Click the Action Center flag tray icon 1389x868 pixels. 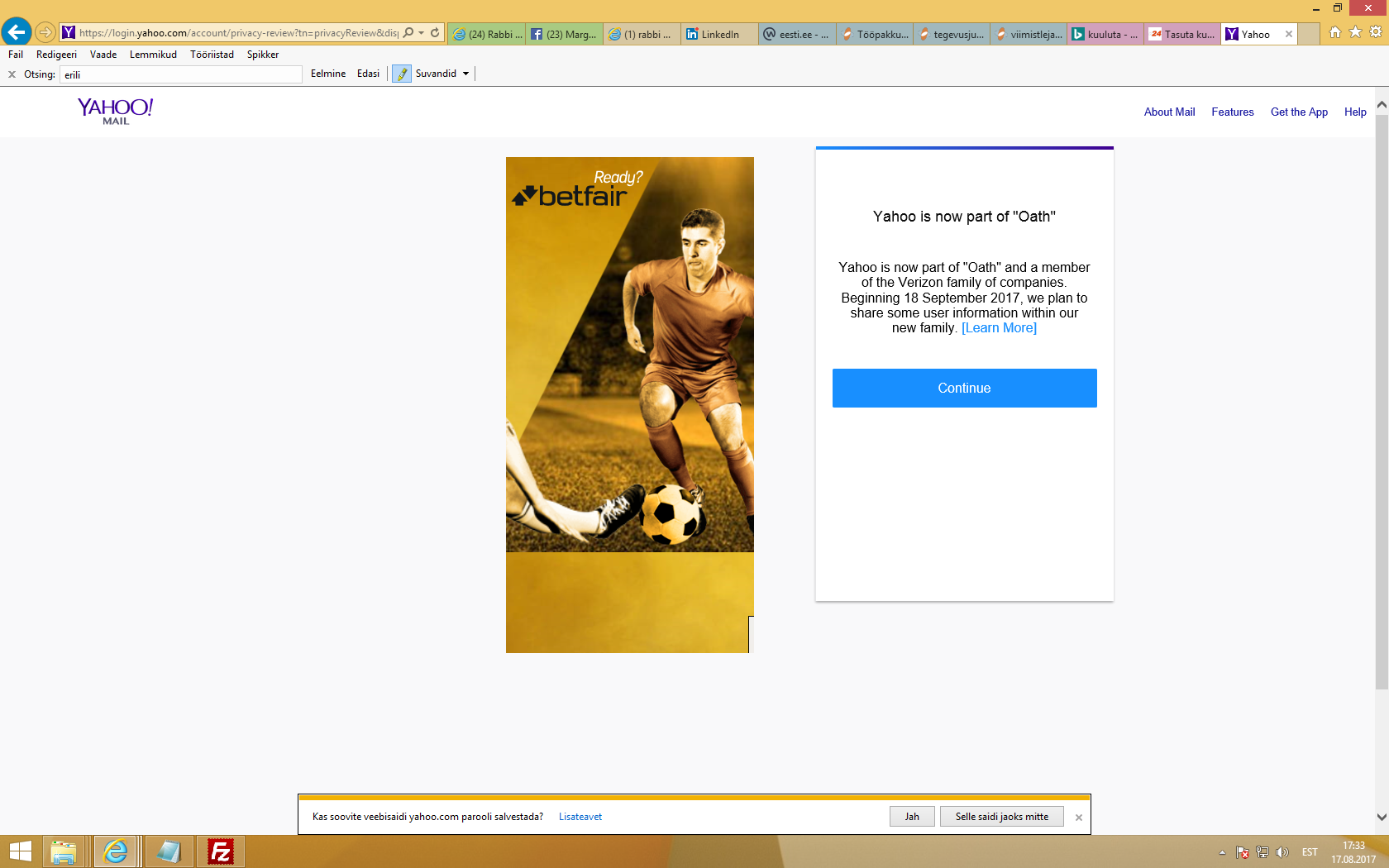[x=1242, y=852]
